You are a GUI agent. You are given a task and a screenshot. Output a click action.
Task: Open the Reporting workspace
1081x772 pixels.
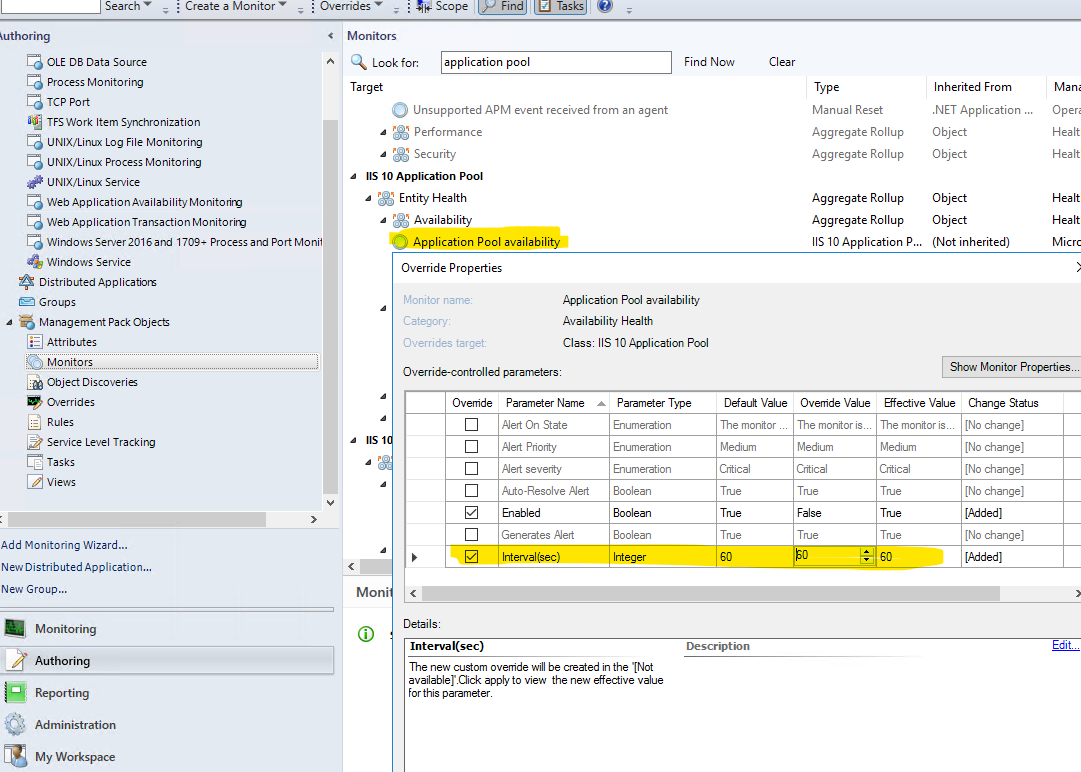click(60, 692)
